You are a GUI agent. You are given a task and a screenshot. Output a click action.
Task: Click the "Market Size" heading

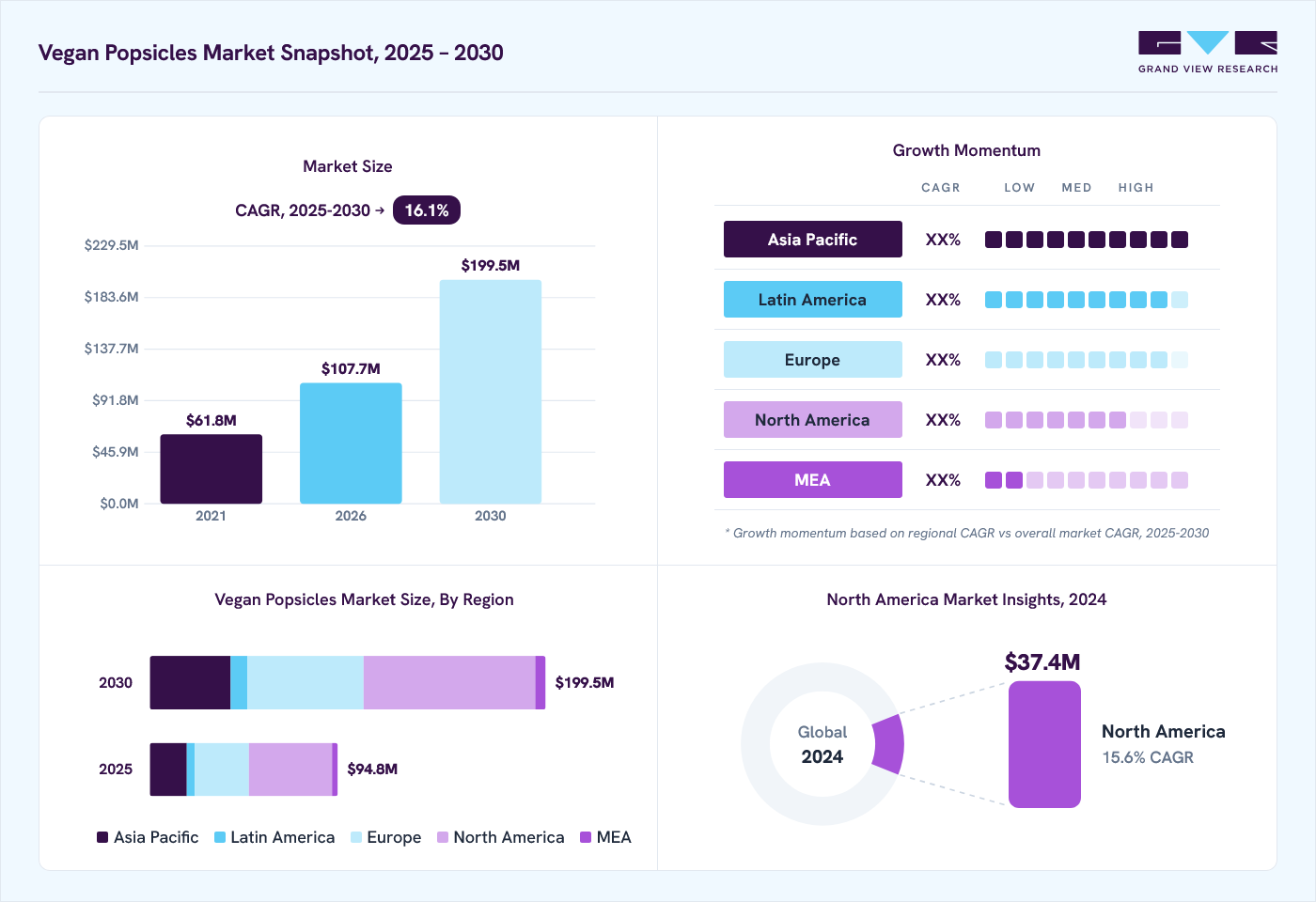click(348, 166)
